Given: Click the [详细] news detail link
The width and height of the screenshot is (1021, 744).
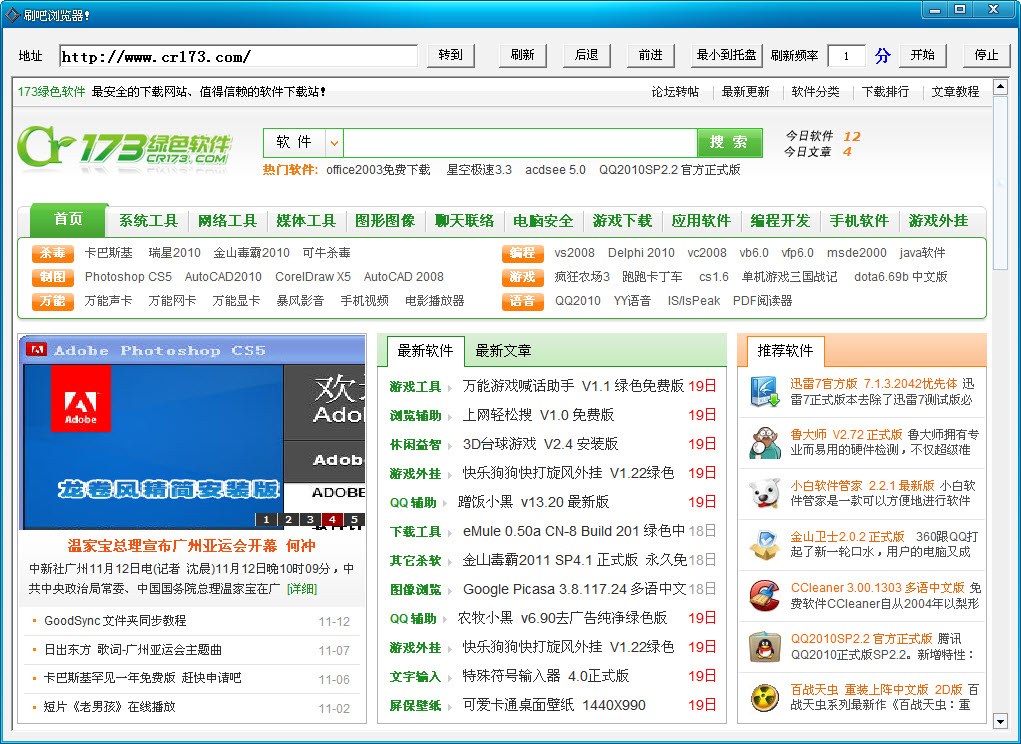Looking at the screenshot, I should (x=302, y=588).
